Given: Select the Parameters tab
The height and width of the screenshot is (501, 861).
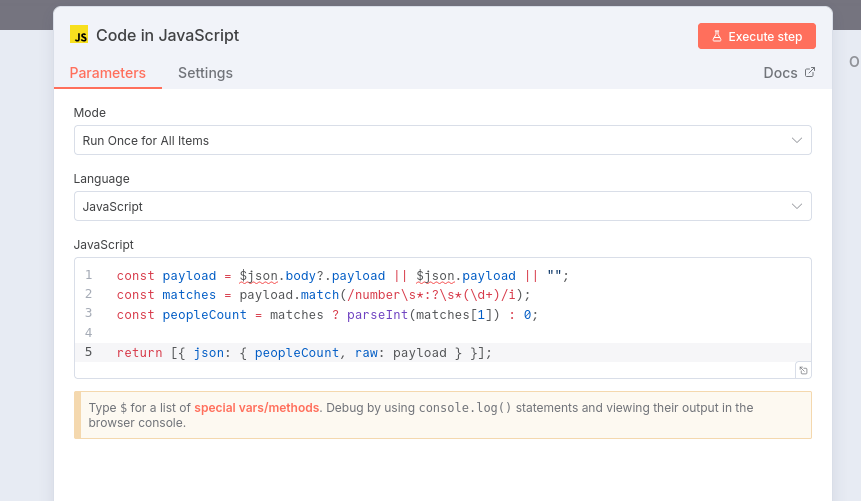Looking at the screenshot, I should tap(107, 73).
